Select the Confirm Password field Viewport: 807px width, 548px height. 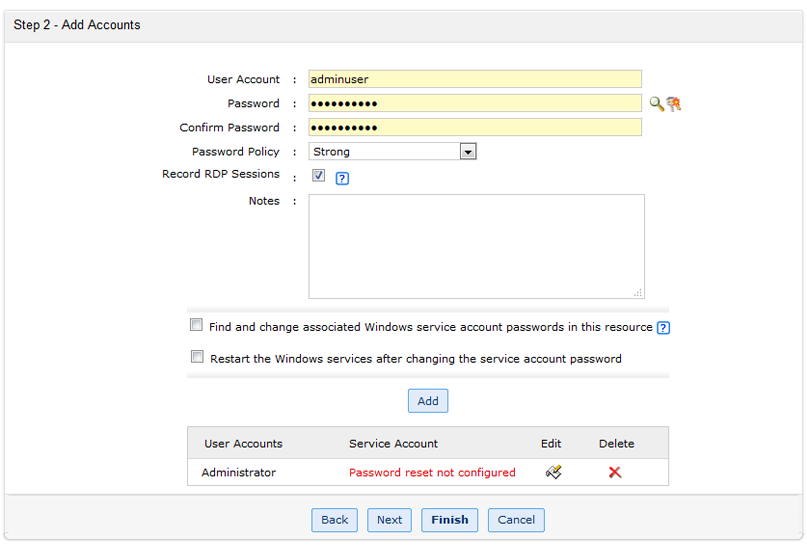coord(475,127)
